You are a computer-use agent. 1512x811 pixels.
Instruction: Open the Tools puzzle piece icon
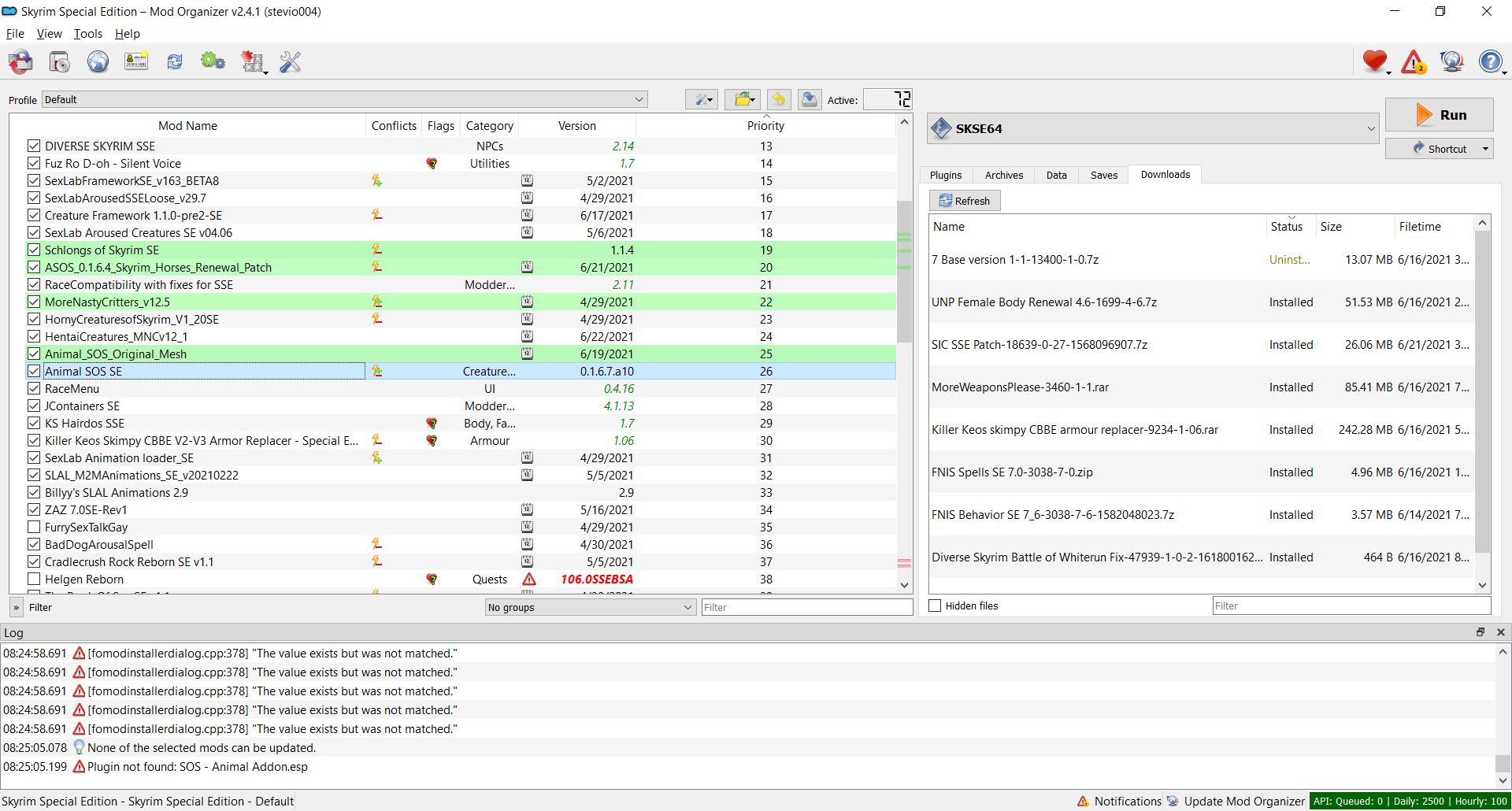252,61
